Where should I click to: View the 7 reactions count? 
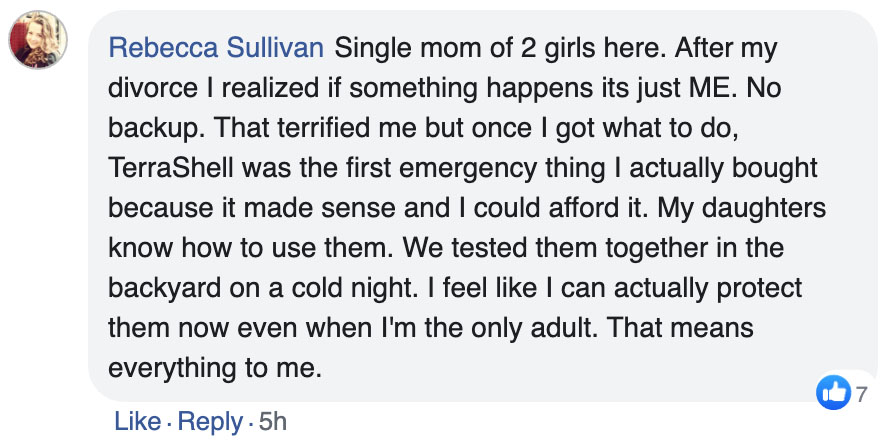pos(861,394)
